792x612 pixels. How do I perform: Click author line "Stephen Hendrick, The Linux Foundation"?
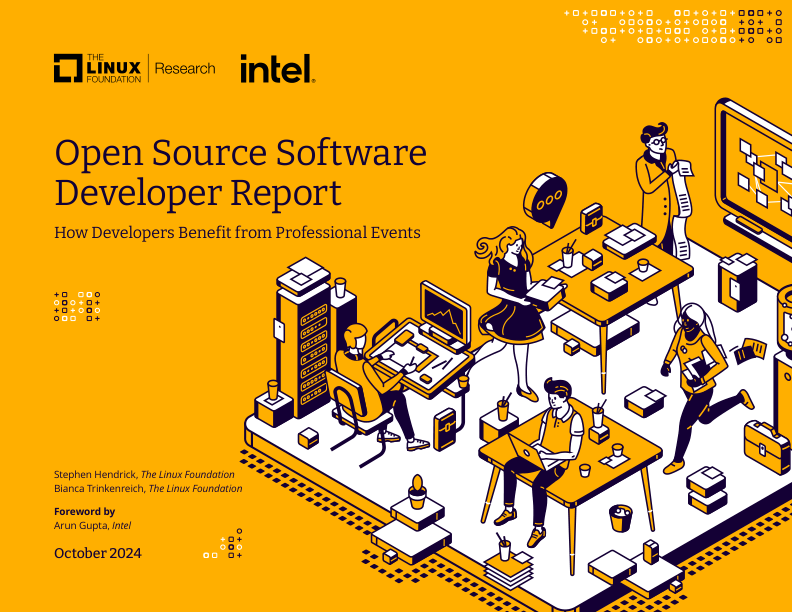click(144, 474)
